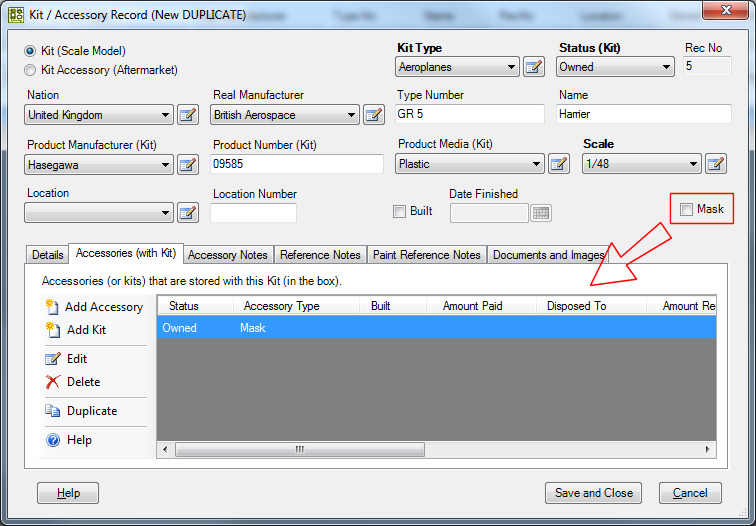Click the scrollbar right arrow
The width and height of the screenshot is (756, 526).
pyautogui.click(x=707, y=449)
